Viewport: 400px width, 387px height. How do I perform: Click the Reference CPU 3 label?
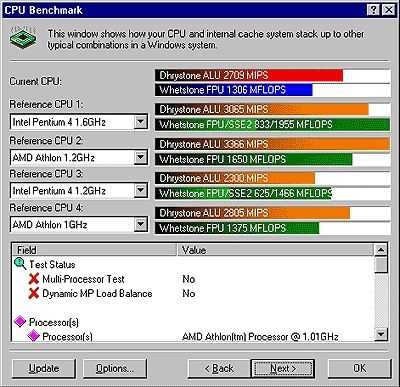[x=46, y=174]
